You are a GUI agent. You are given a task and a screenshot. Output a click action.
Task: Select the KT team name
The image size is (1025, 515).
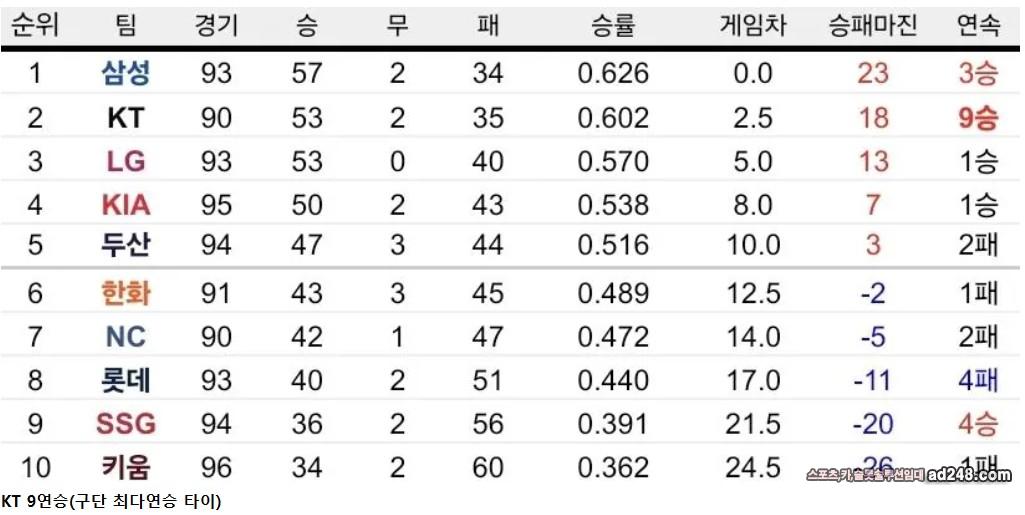[126, 118]
